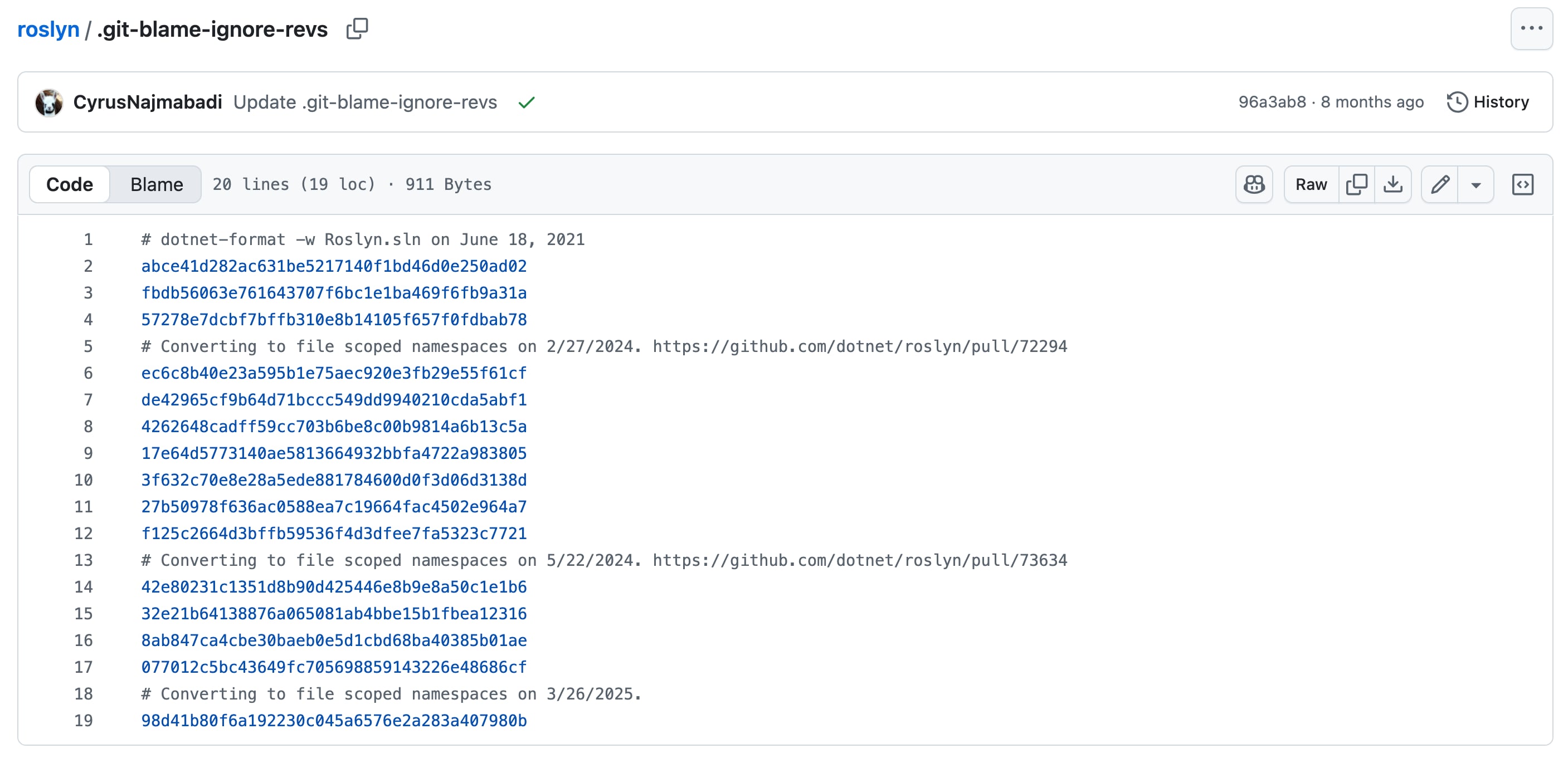1568x763 pixels.
Task: Open the commit hash 96a3ab8
Action: pos(1272,102)
